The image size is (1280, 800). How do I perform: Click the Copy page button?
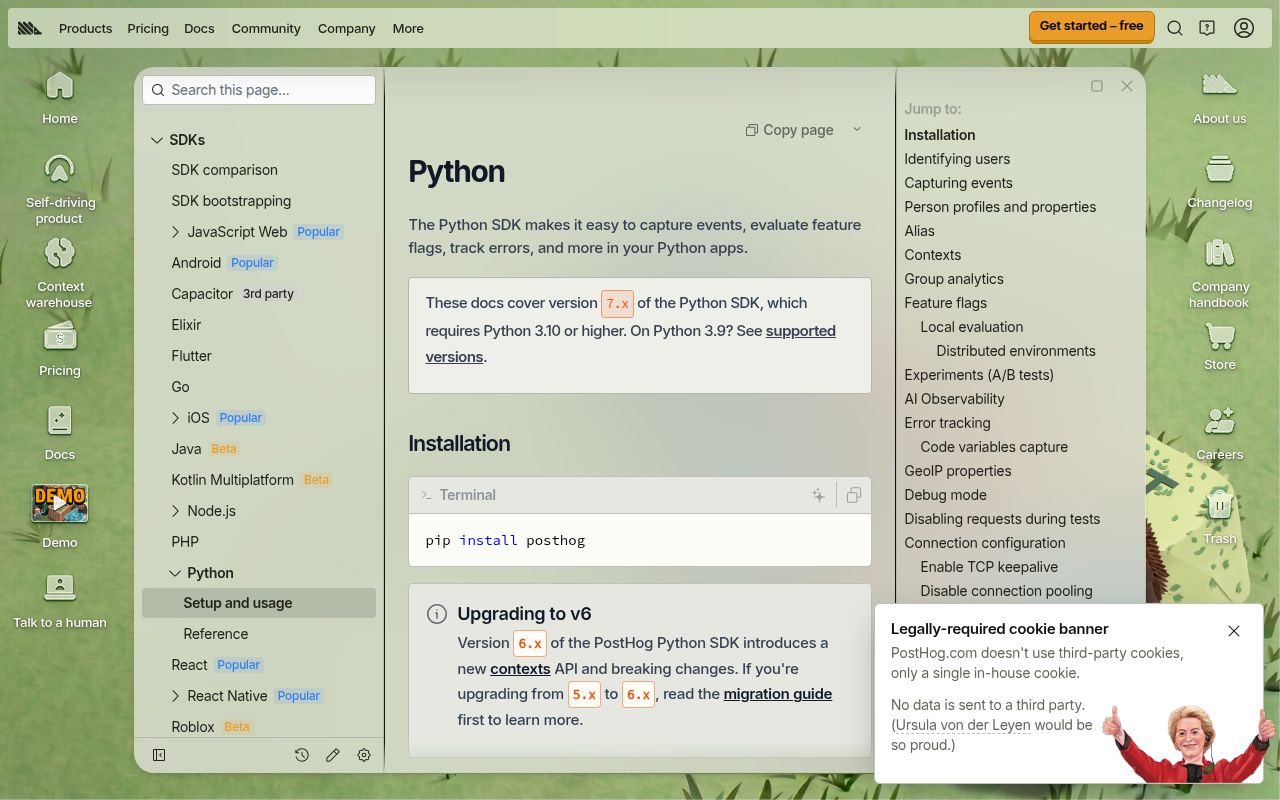(x=790, y=129)
